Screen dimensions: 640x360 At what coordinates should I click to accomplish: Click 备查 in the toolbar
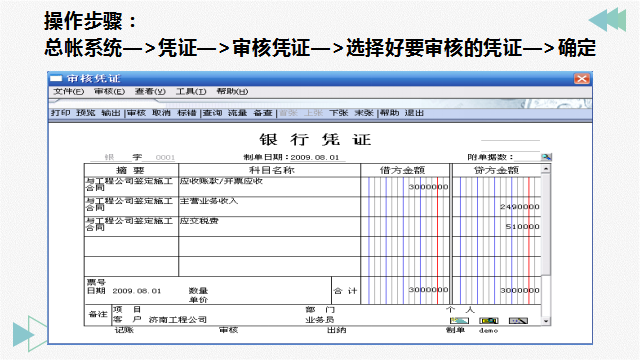(263, 113)
